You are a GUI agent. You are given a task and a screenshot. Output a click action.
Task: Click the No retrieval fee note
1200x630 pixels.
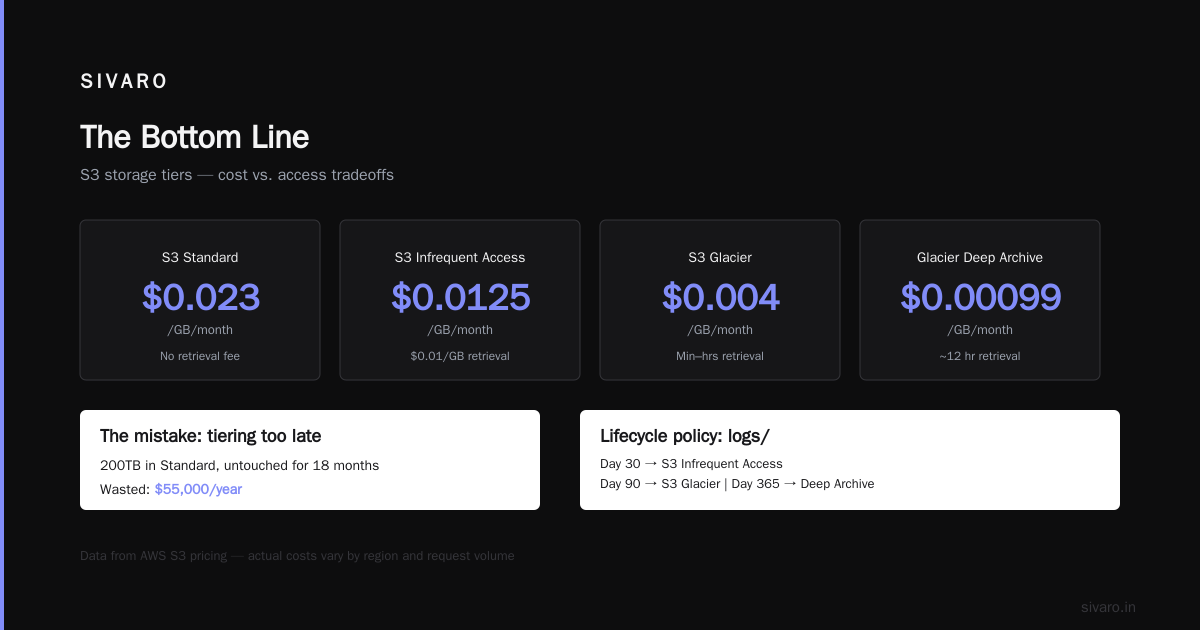coord(200,356)
